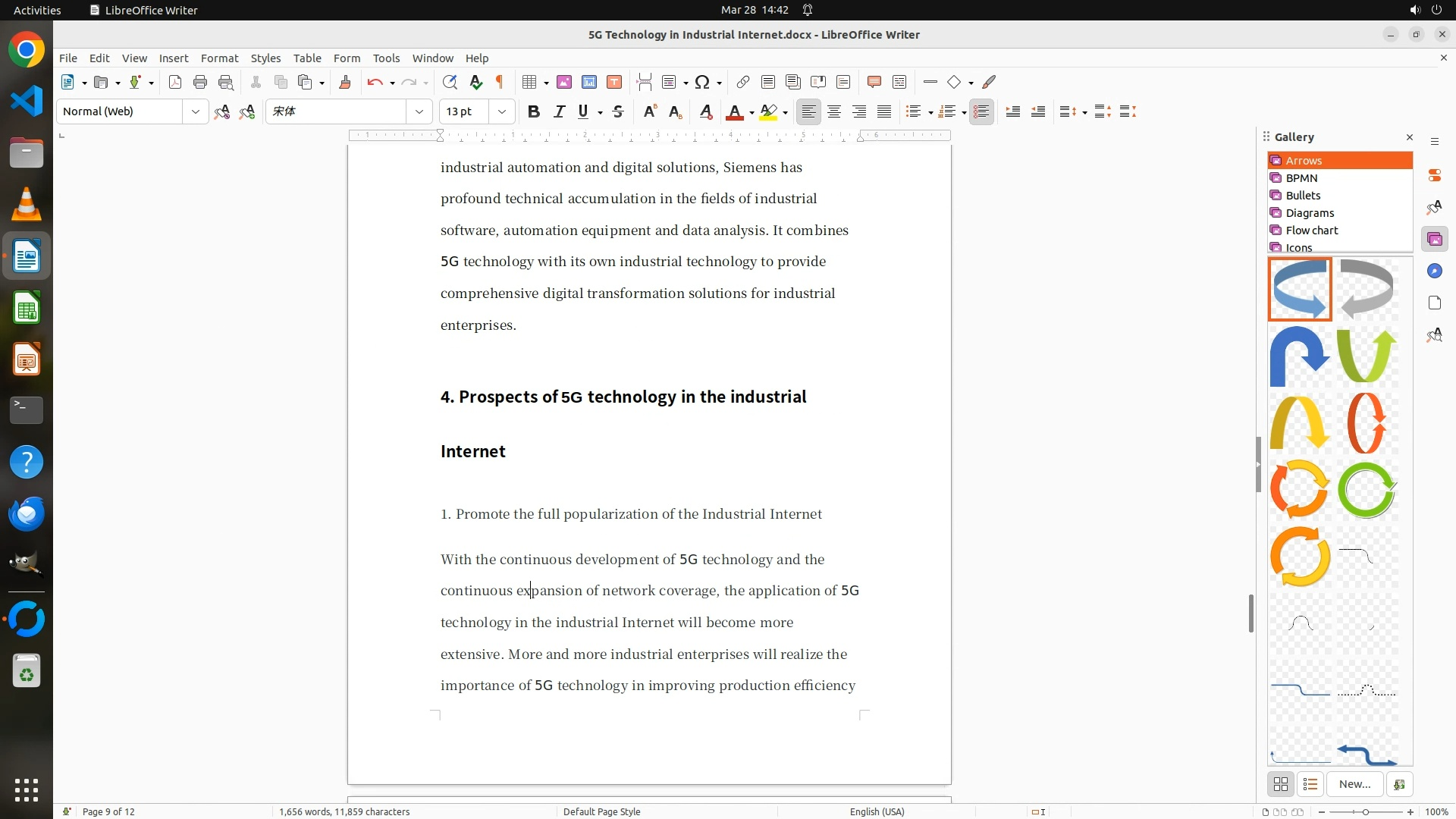Open the font size dropdown
The width and height of the screenshot is (1456, 819).
[x=501, y=112]
